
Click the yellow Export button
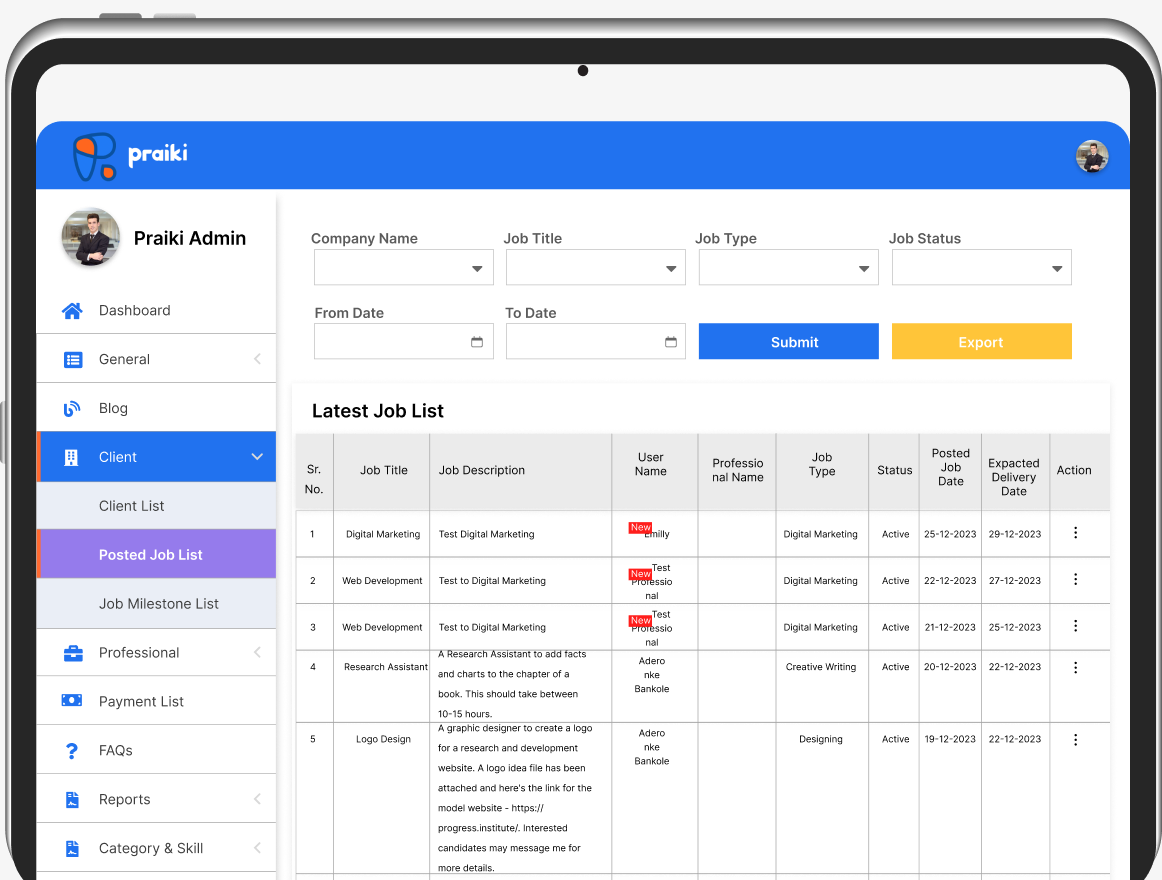pos(982,342)
